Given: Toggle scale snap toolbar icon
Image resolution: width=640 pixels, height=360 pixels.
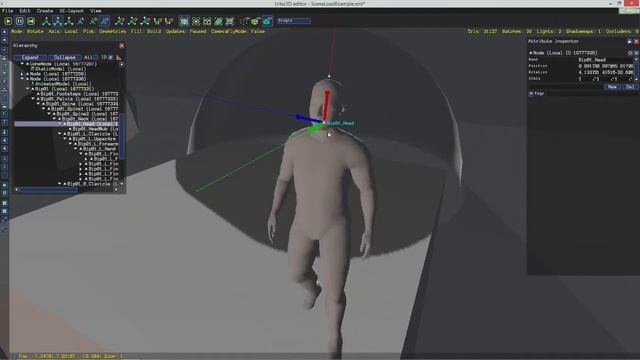Looking at the screenshot, I should tap(145, 21).
